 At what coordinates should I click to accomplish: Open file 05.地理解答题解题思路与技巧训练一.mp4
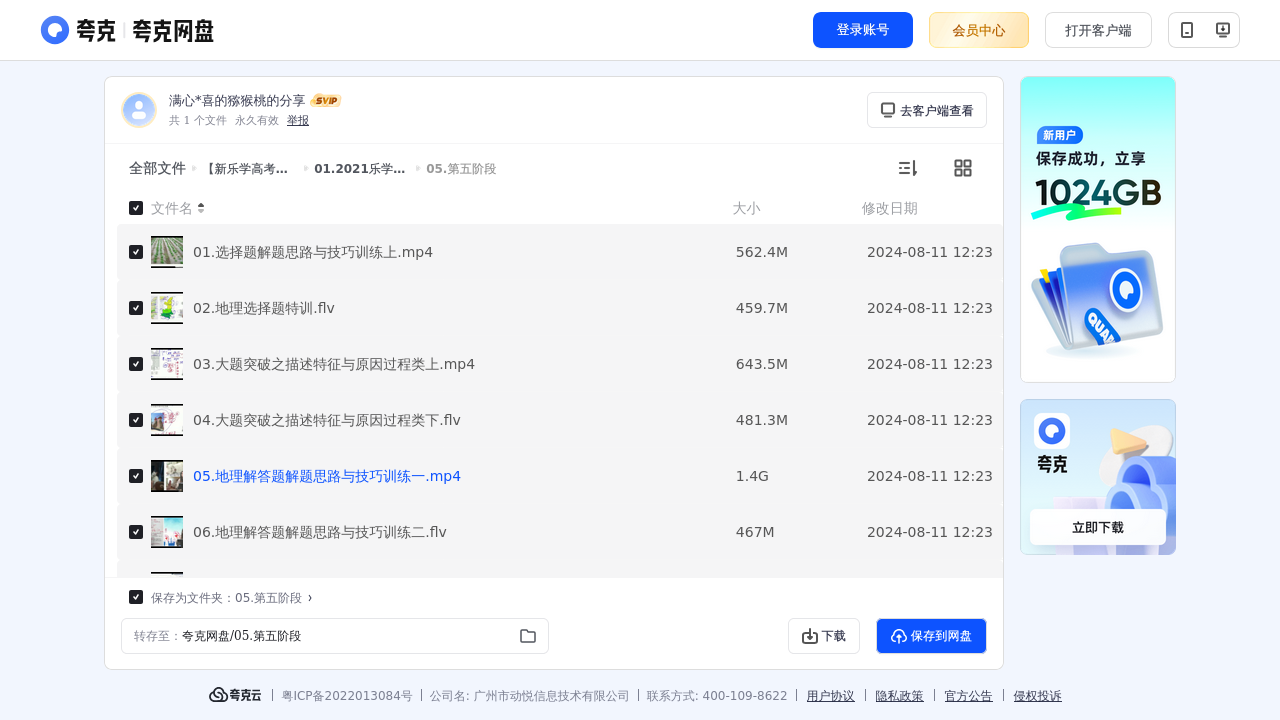pyautogui.click(x=327, y=476)
